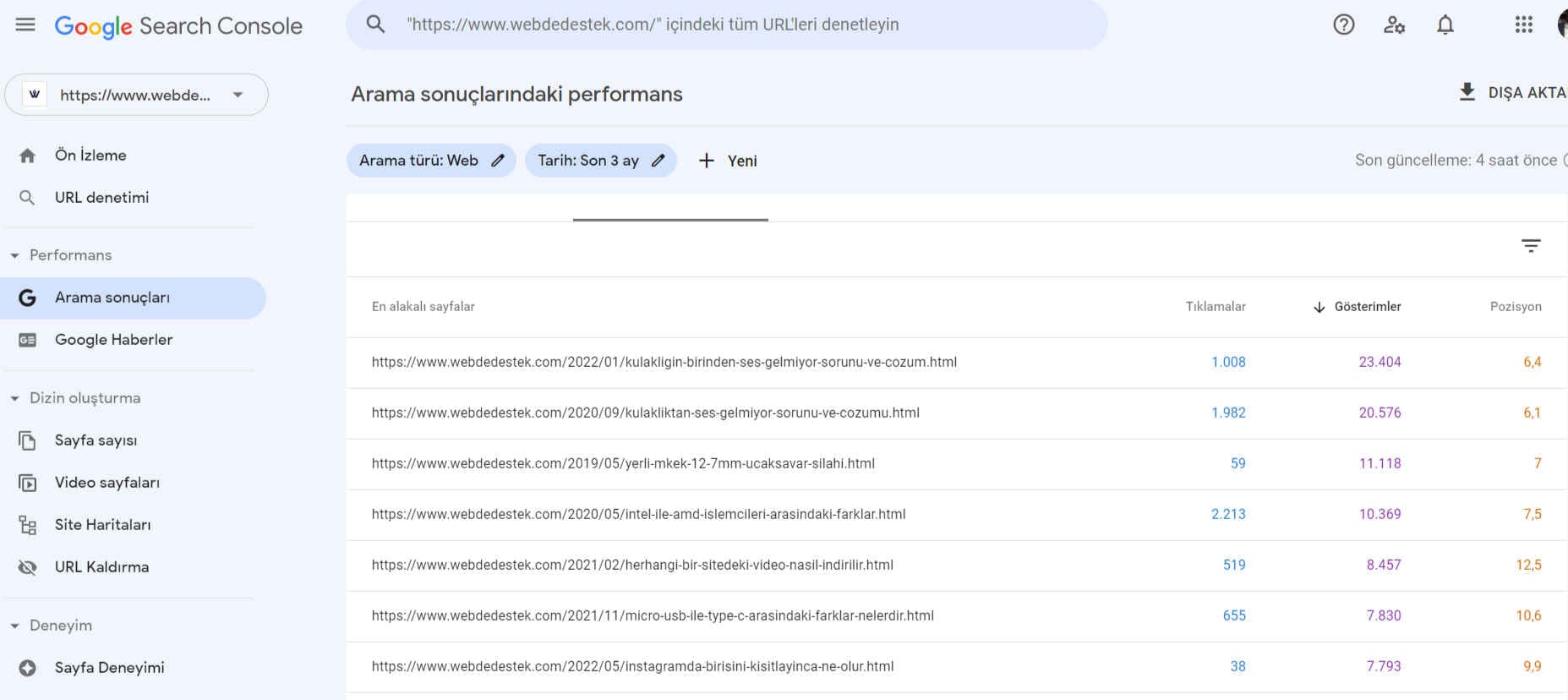Click the URL Kaldırma crossed-eye icon
1568x700 pixels.
coord(28,567)
